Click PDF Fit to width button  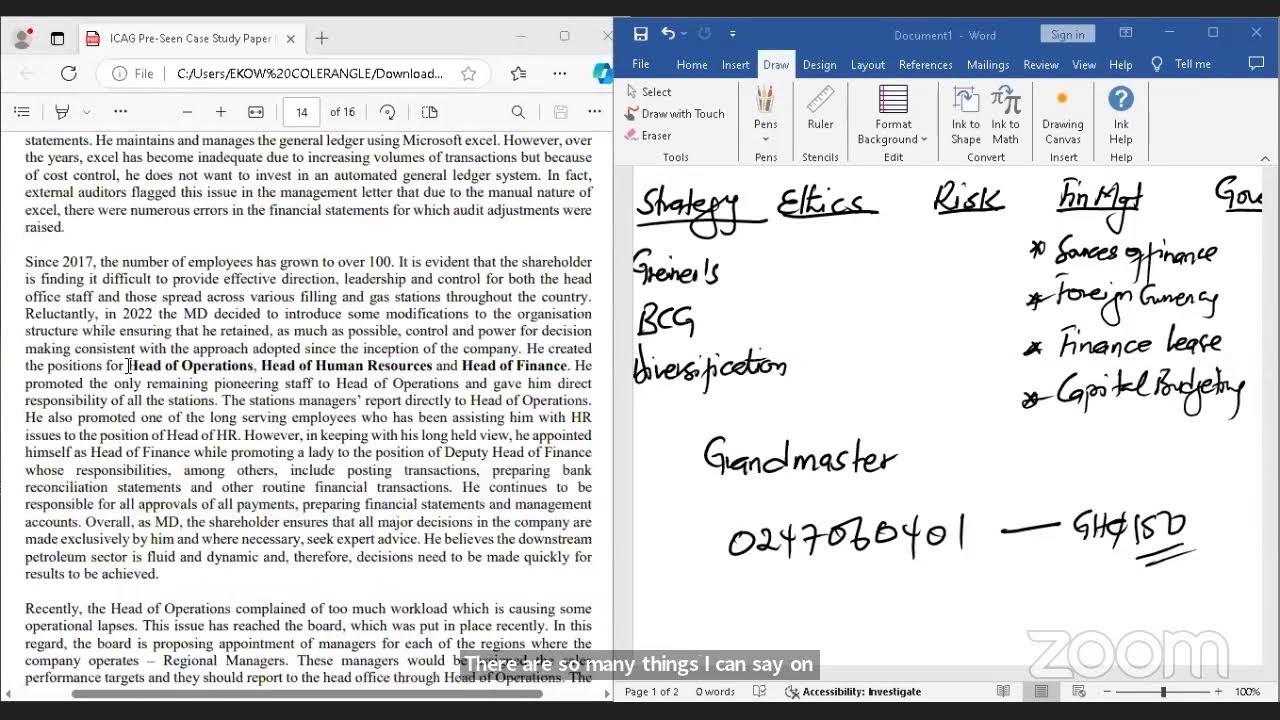pos(256,112)
